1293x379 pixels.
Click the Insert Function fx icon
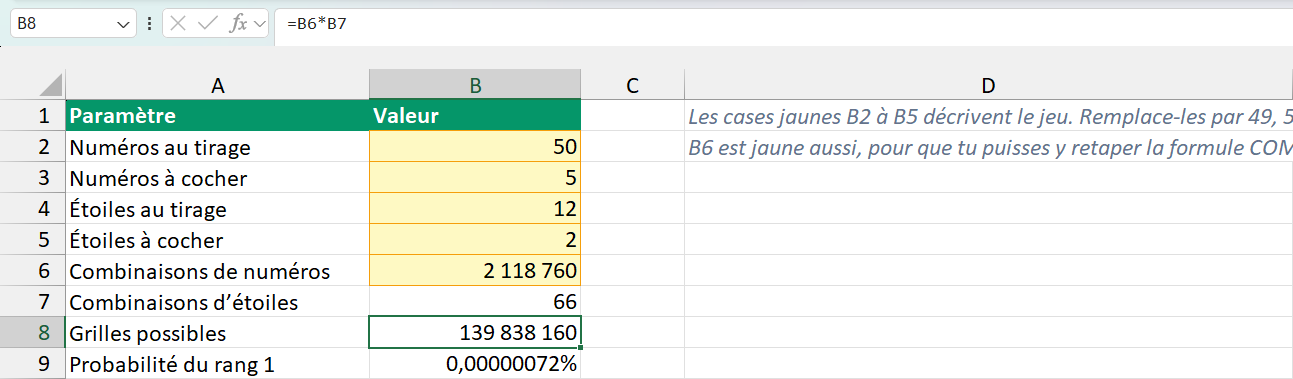tap(238, 23)
